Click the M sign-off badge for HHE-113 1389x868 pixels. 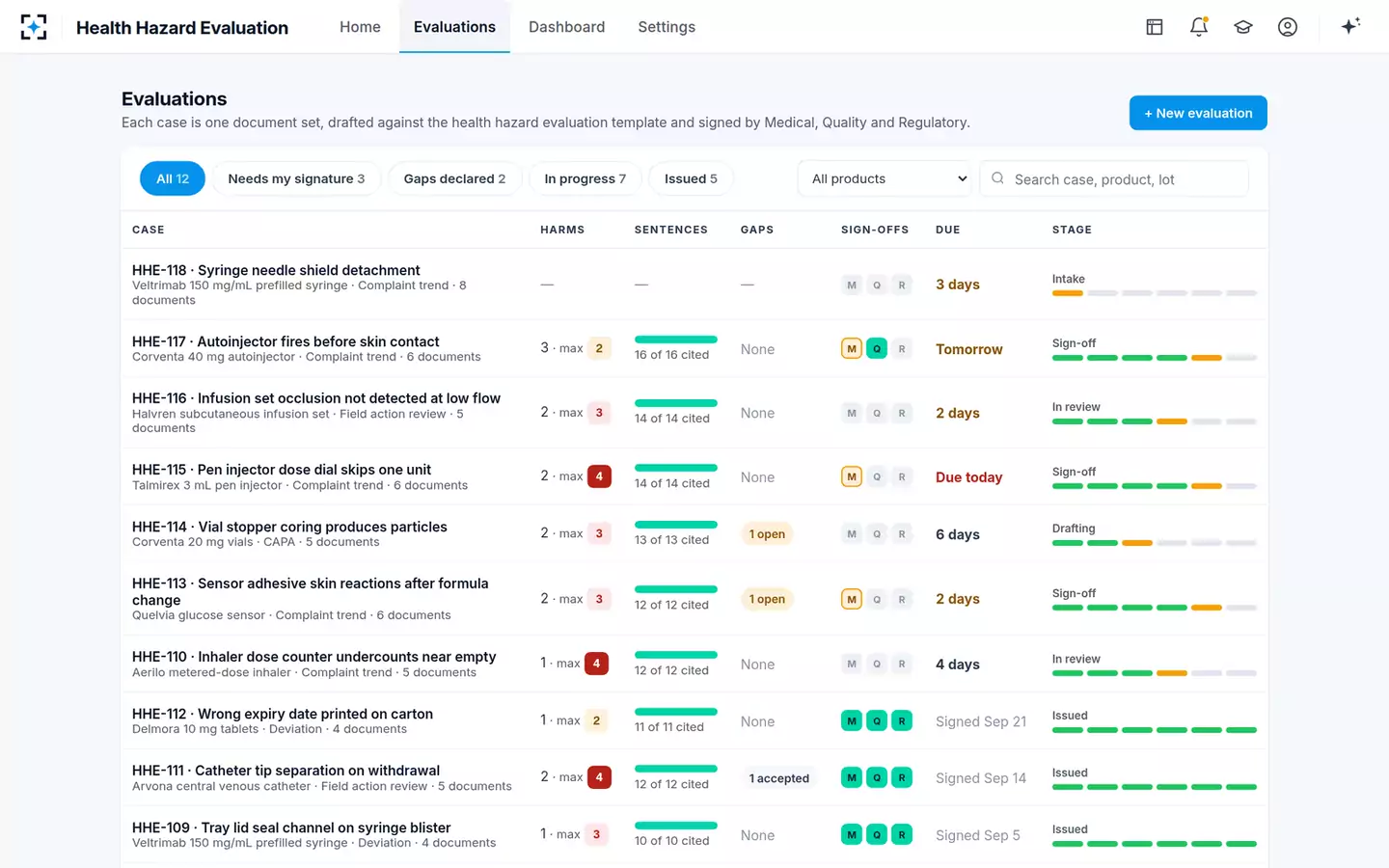852,599
